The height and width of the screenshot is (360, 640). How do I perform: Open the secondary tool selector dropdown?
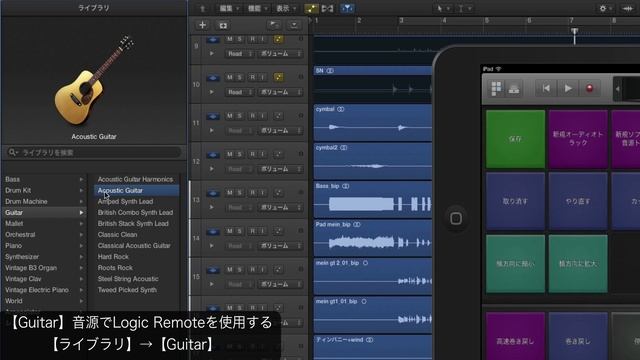(x=464, y=8)
